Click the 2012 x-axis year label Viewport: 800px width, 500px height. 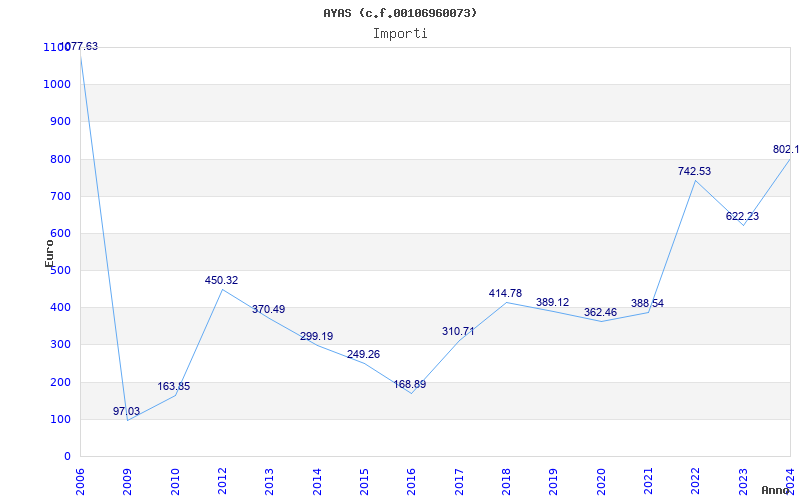[222, 482]
